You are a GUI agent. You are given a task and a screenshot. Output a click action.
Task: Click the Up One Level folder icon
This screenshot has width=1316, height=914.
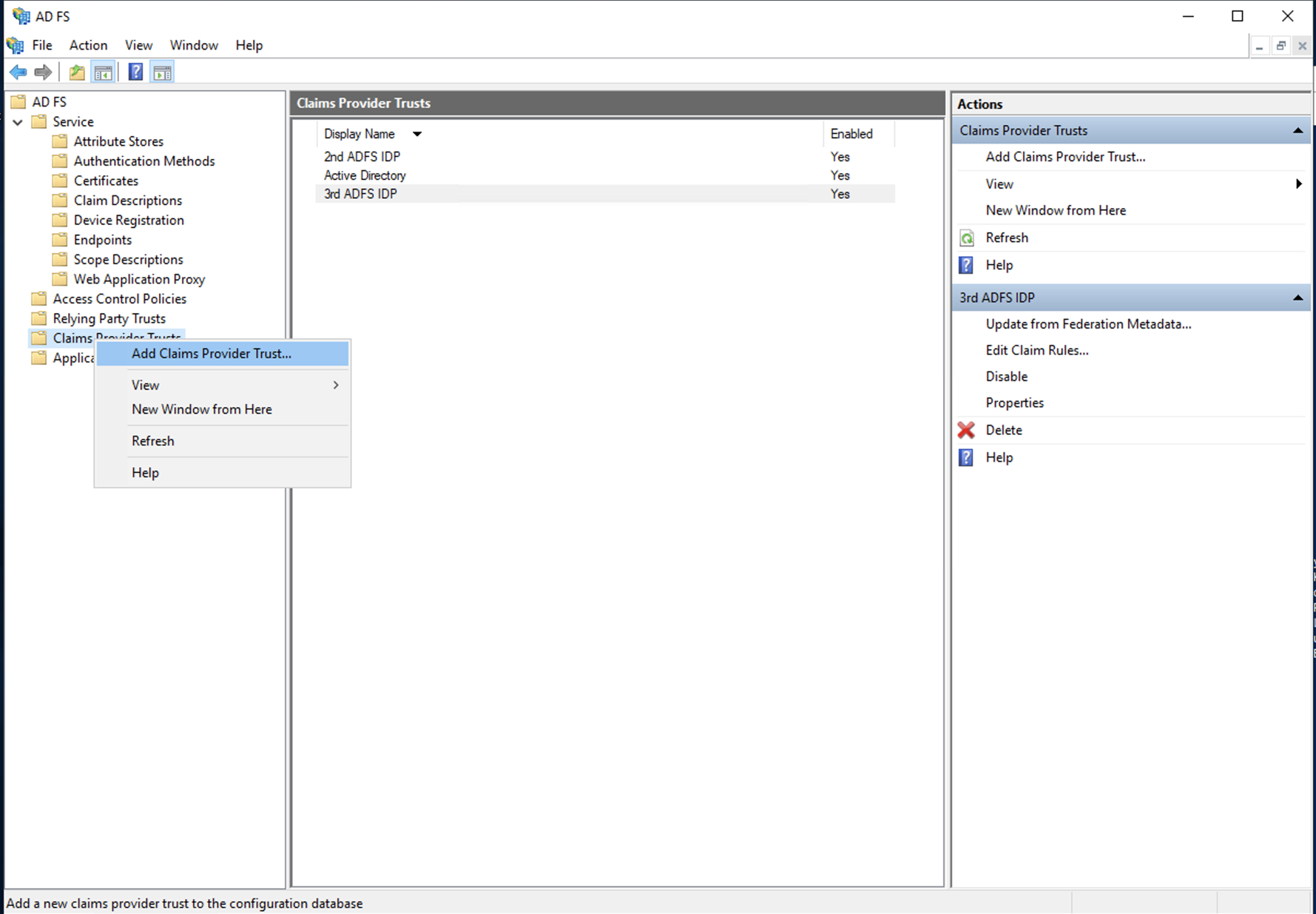[x=77, y=73]
